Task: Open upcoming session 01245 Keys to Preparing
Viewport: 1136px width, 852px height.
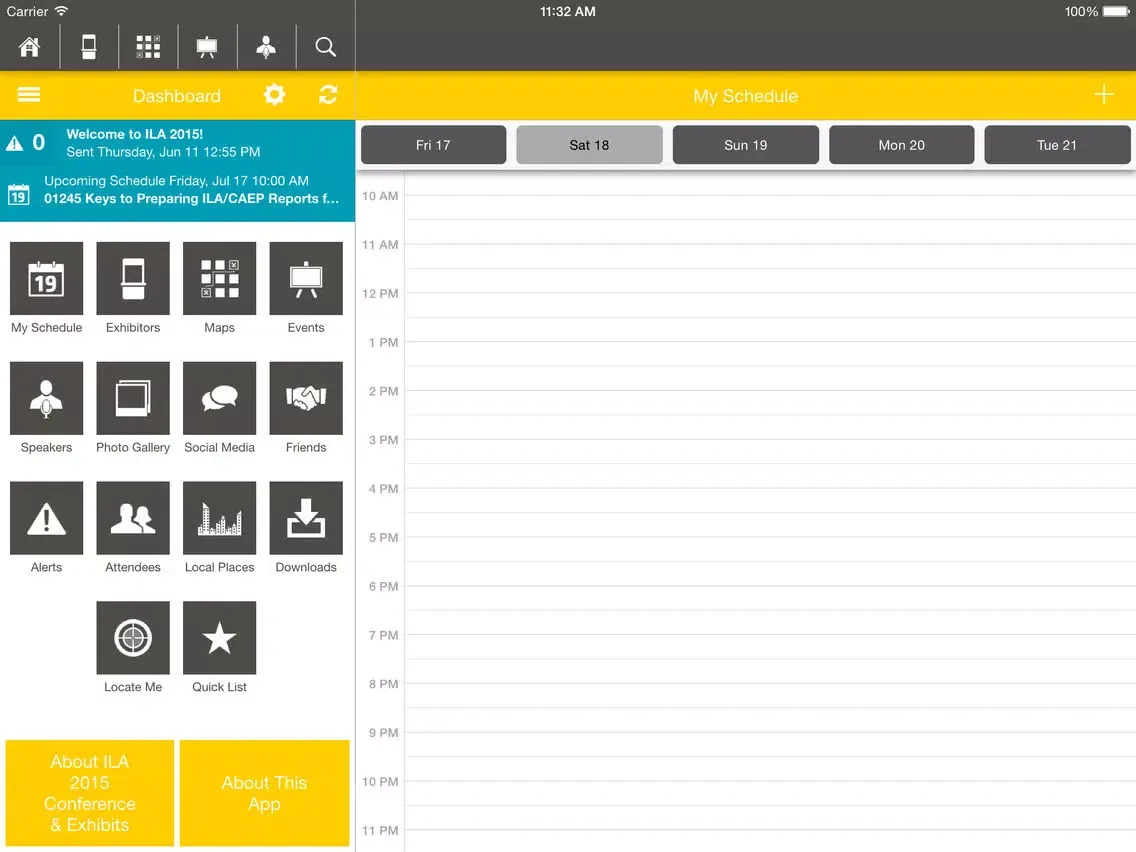Action: (178, 190)
